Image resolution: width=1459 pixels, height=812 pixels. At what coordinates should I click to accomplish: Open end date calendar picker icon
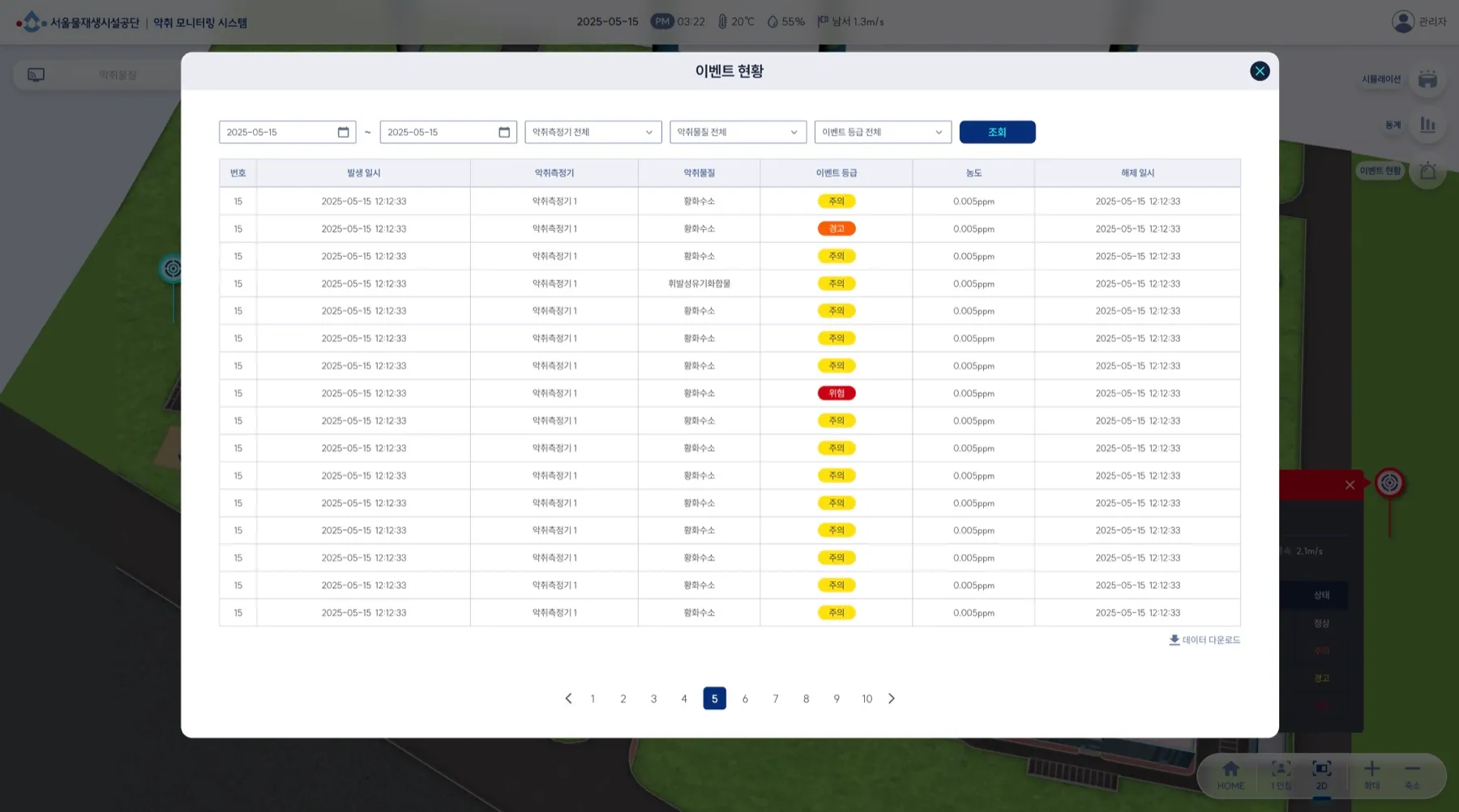click(x=504, y=132)
